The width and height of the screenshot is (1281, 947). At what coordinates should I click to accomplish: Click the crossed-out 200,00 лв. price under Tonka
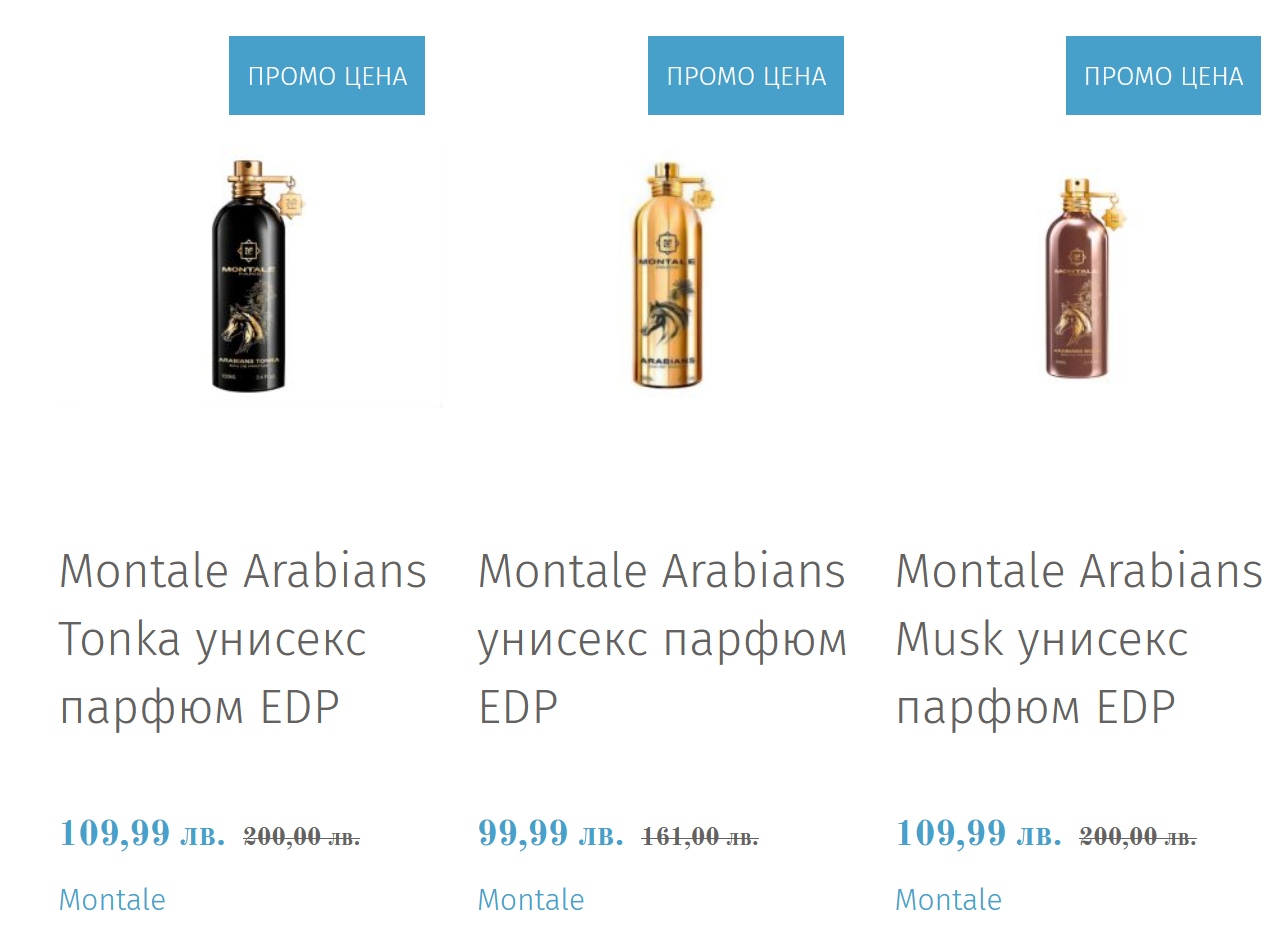302,837
